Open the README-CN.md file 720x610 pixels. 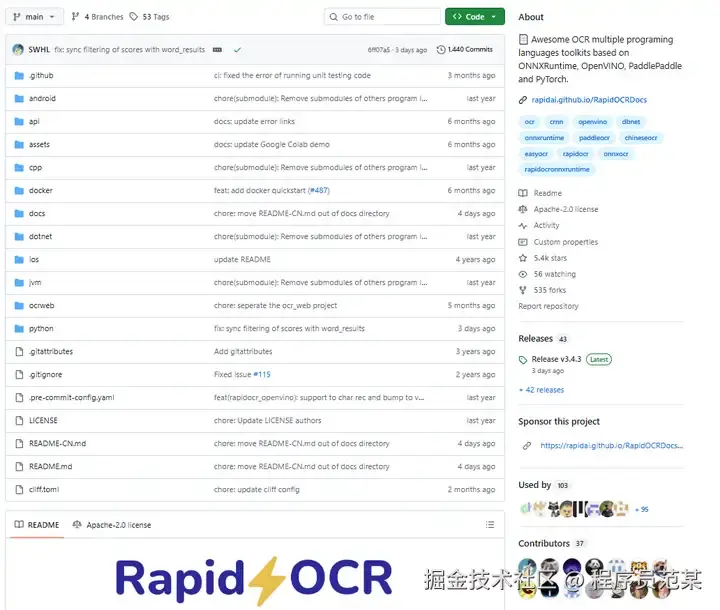click(x=57, y=443)
